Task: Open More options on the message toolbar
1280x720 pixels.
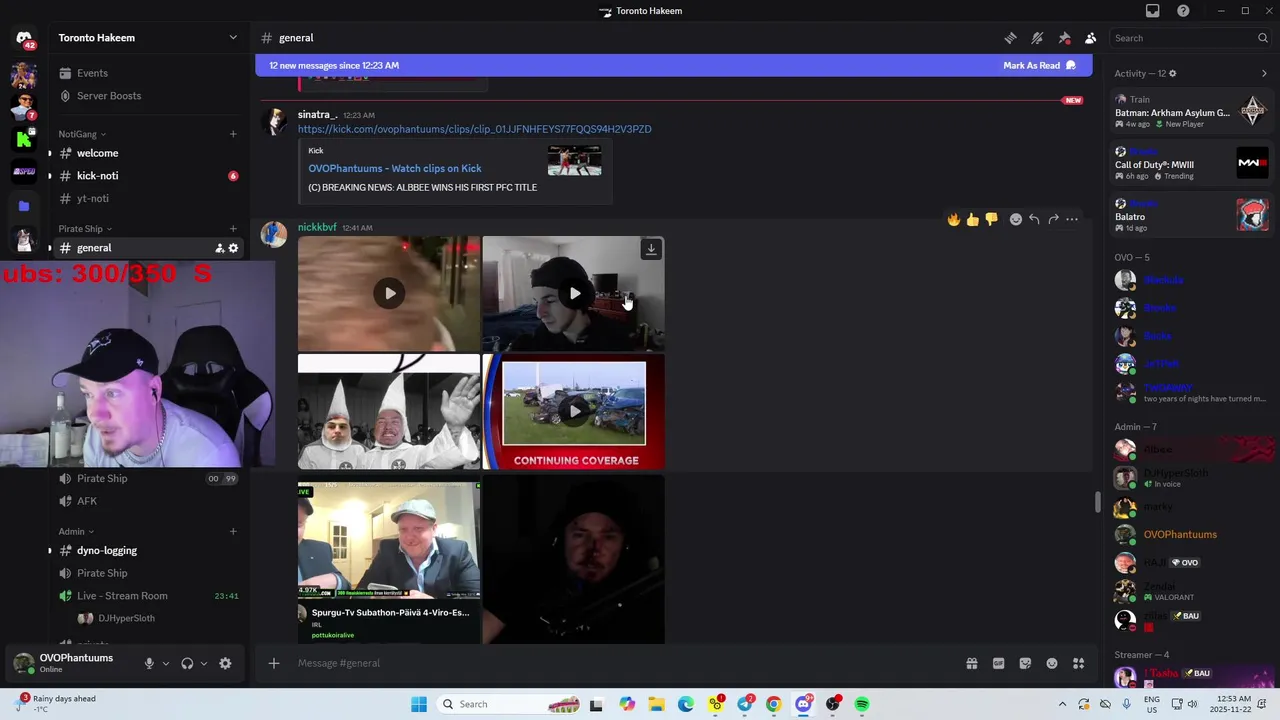Action: 1072,219
